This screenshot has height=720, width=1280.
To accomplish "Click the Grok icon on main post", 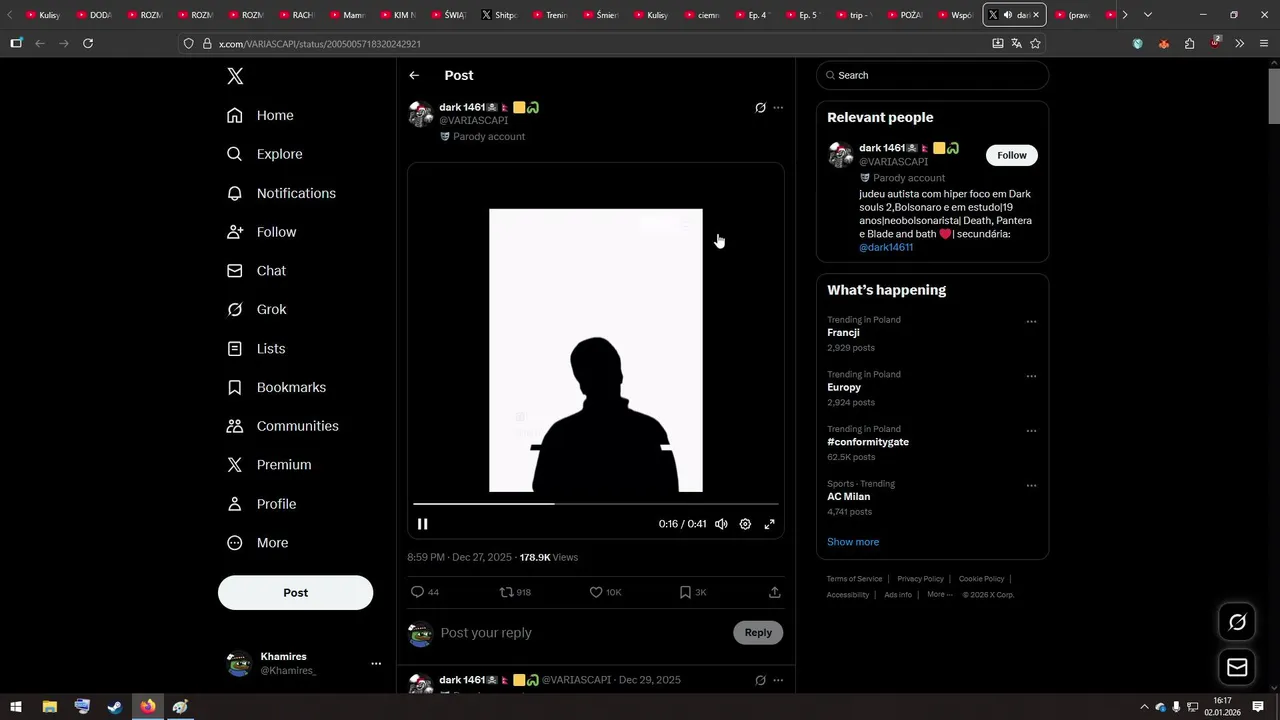I will tap(760, 108).
